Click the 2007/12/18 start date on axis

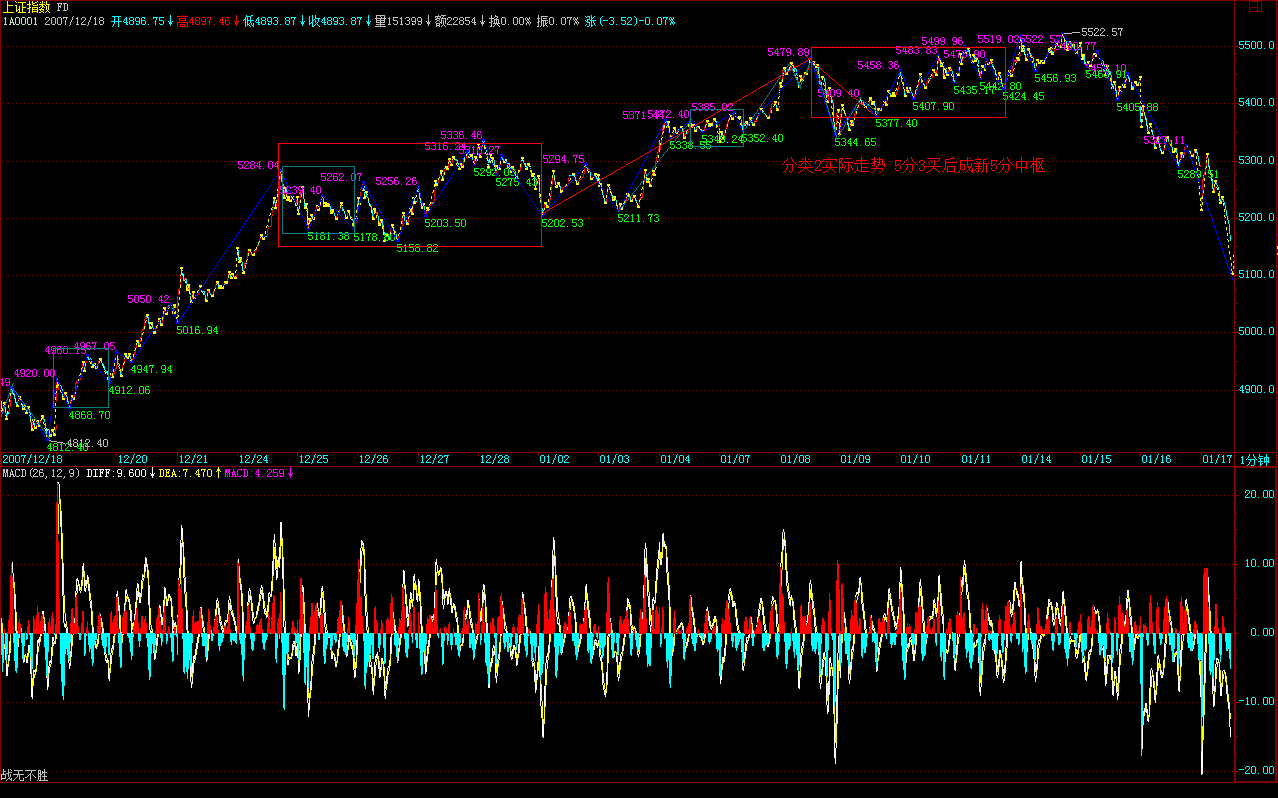pos(32,459)
